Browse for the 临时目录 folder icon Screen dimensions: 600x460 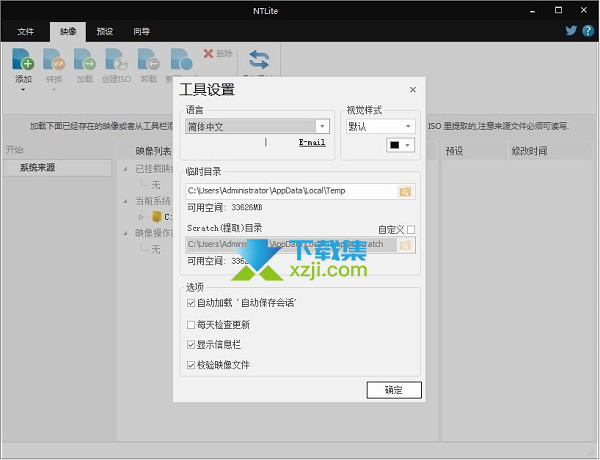(405, 192)
